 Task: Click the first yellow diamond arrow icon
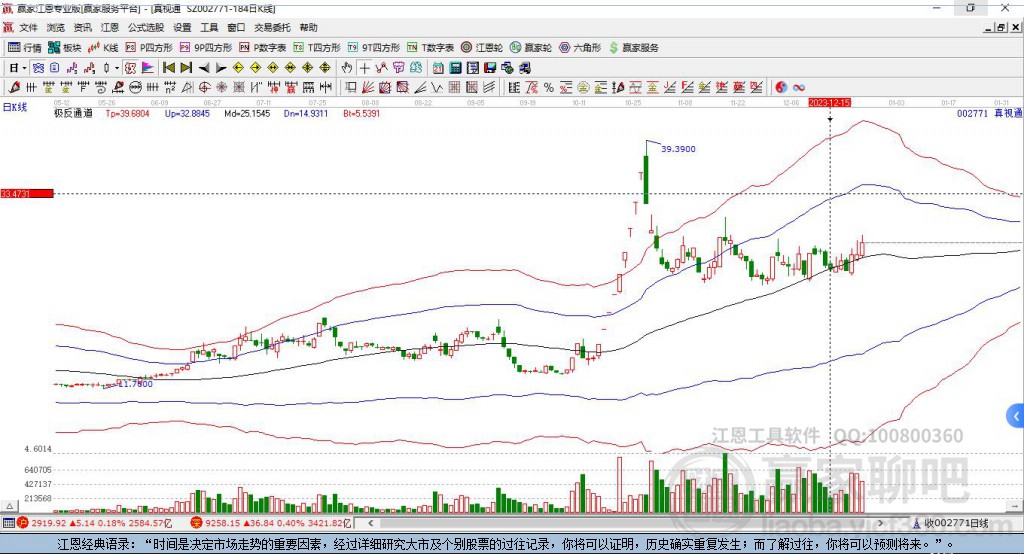[x=238, y=68]
